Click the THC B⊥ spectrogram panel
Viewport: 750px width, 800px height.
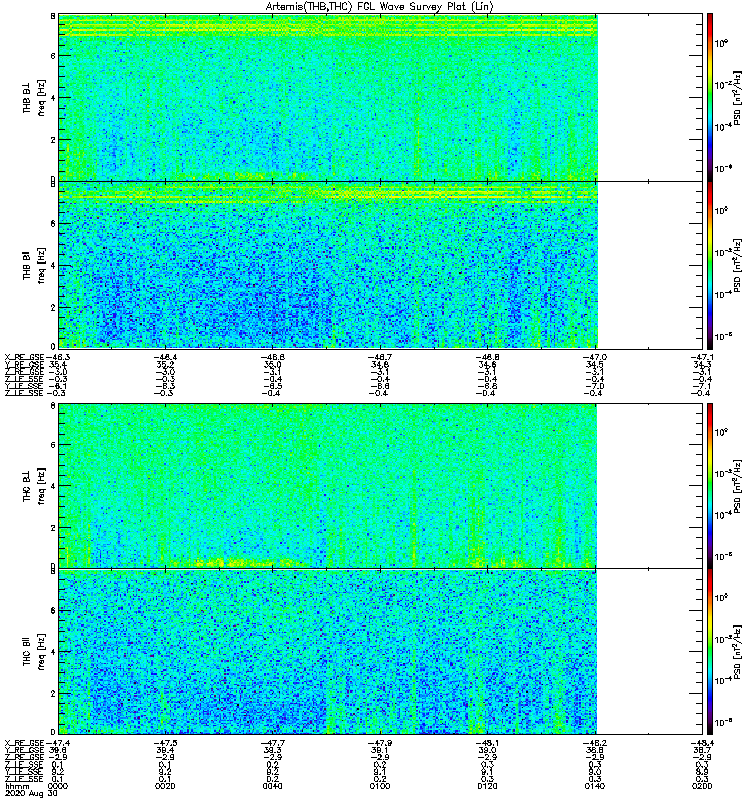point(381,485)
